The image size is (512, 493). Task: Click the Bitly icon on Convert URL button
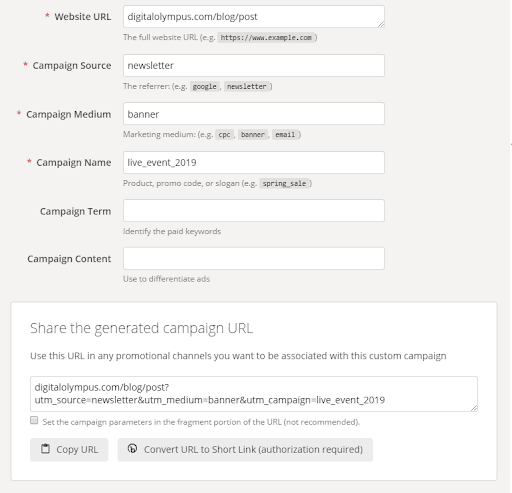132,449
